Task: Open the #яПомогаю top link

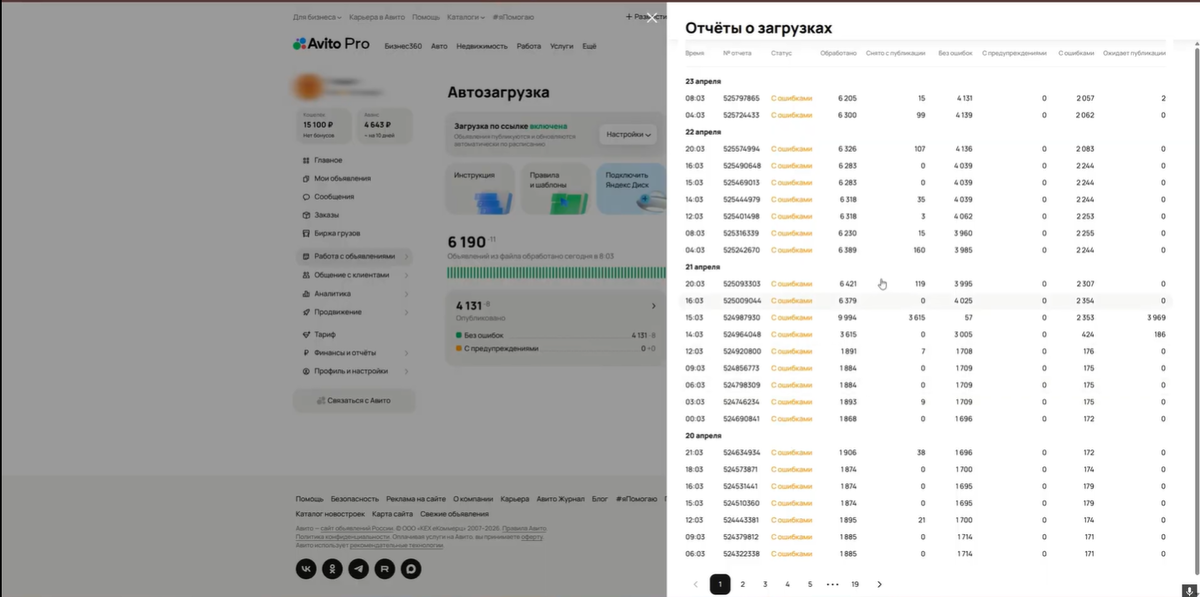Action: pyautogui.click(x=513, y=17)
